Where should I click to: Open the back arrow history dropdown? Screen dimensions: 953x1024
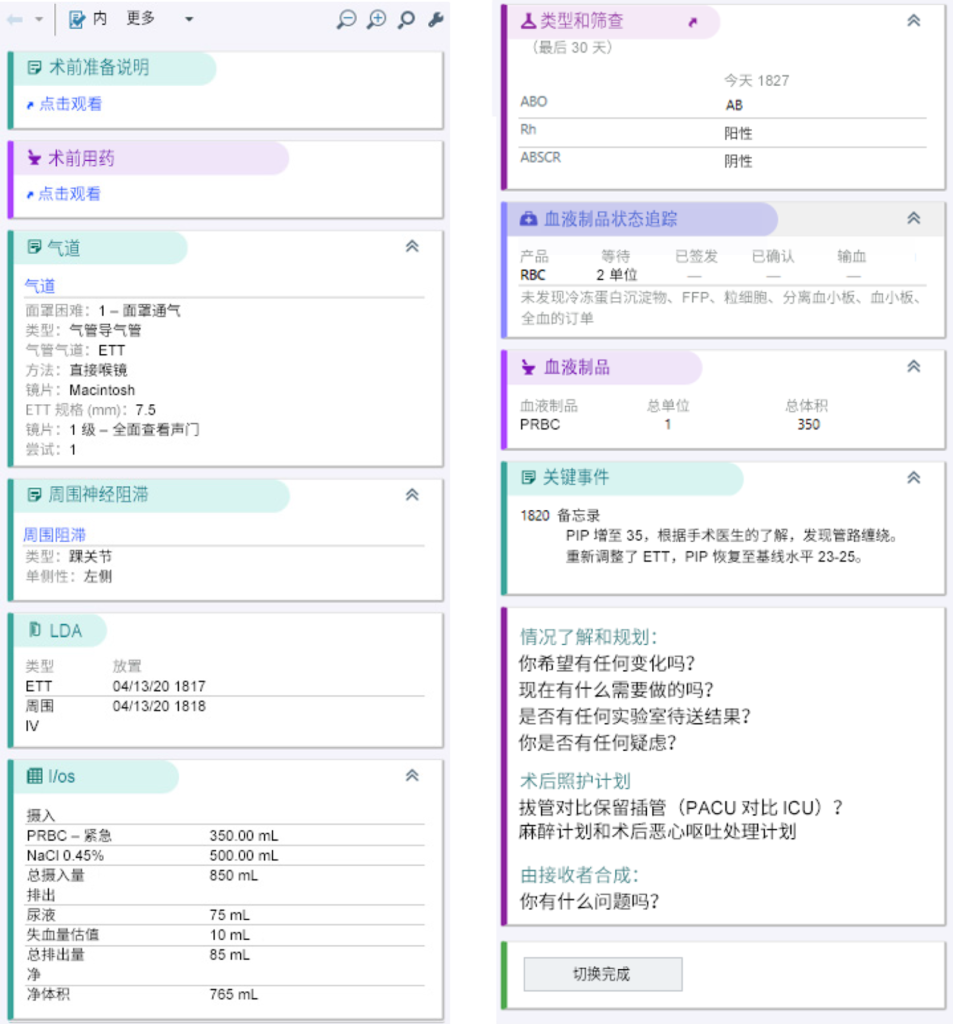click(x=39, y=20)
